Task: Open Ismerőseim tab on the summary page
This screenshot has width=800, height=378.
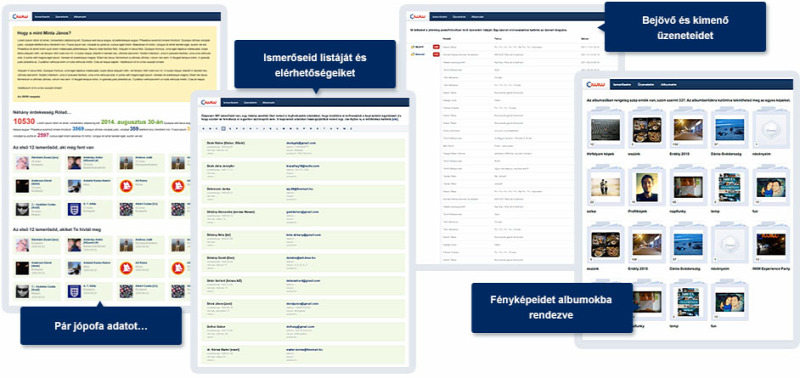Action: [x=42, y=16]
